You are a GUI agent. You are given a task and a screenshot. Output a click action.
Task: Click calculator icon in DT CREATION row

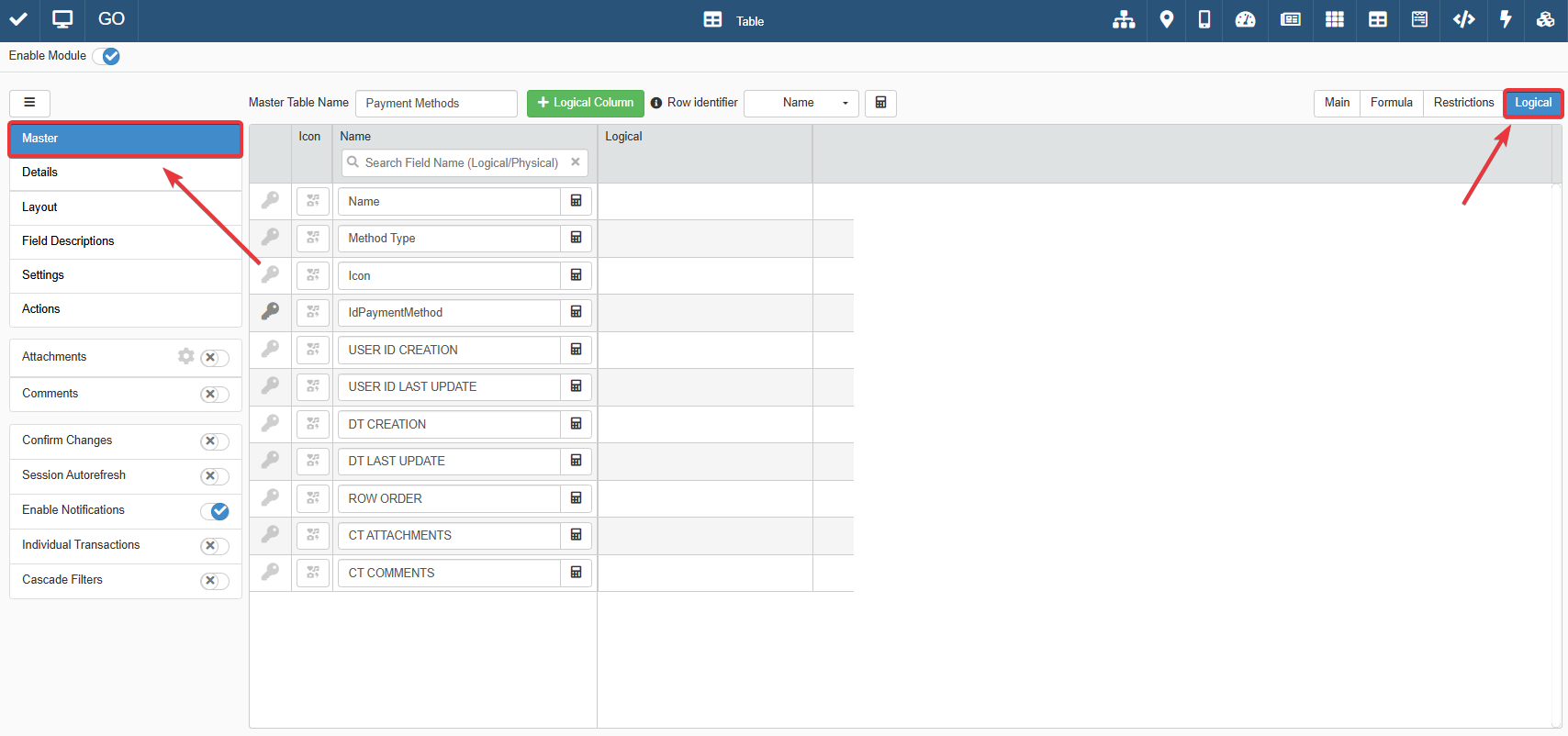577,424
